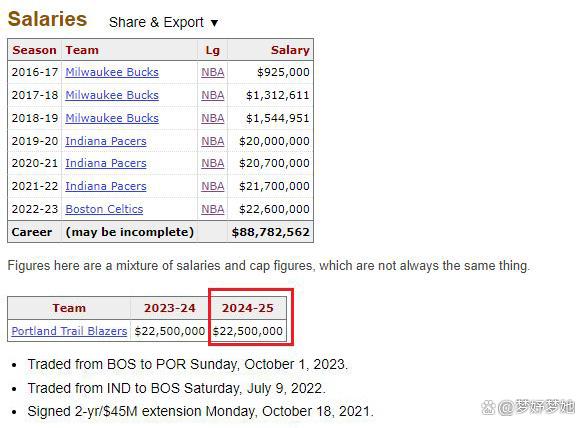Open the 2021-22 Indiana Pacers link
Image resolution: width=587 pixels, height=428 pixels.
(106, 186)
